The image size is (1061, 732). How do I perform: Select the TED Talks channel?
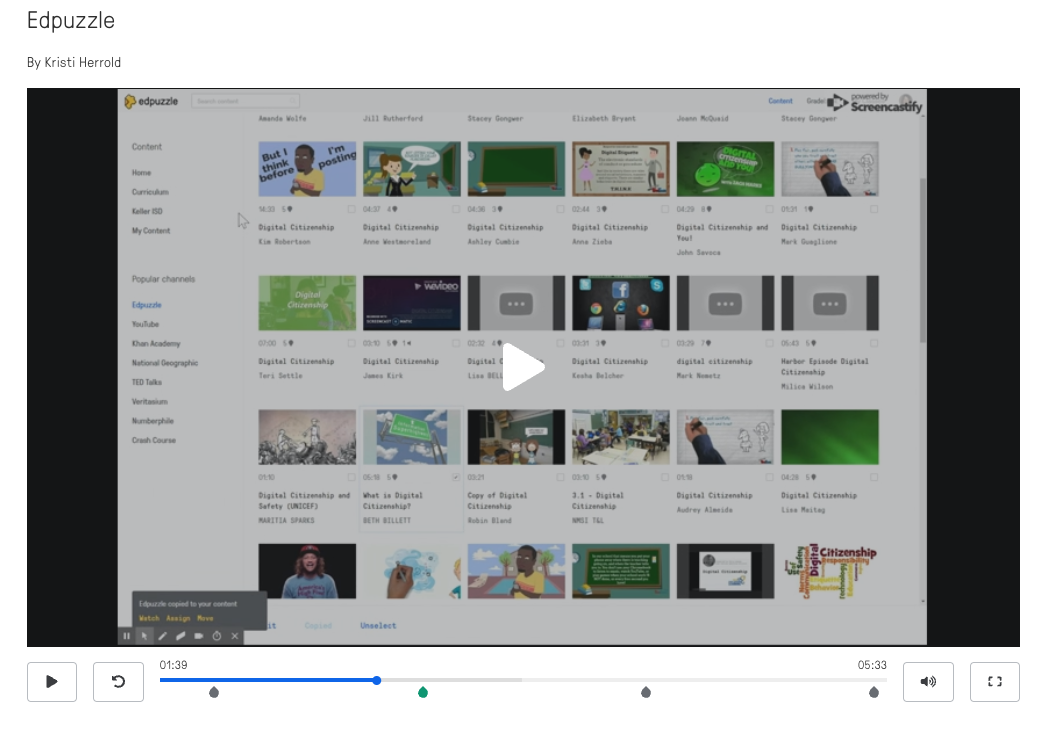click(147, 382)
